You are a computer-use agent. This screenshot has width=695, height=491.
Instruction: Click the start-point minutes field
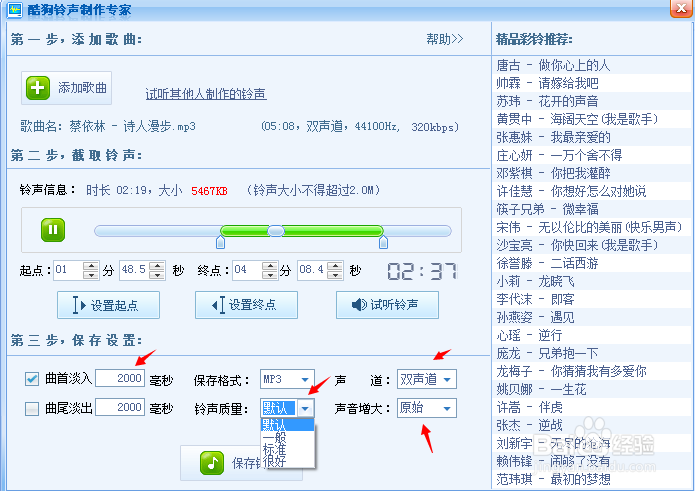point(68,270)
